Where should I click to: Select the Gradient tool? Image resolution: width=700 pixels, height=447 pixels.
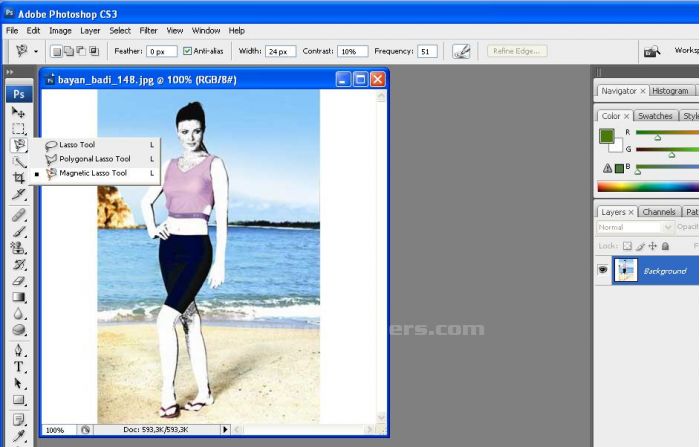[x=18, y=297]
